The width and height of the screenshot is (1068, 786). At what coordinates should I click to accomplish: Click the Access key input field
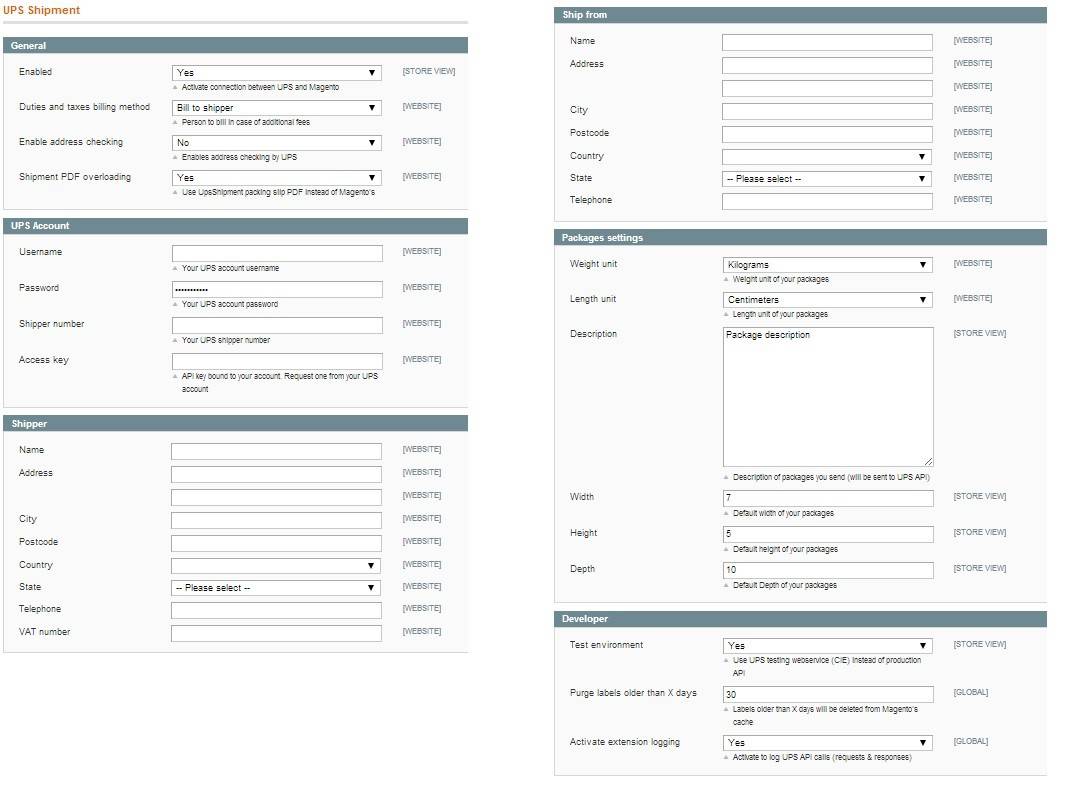tap(276, 362)
